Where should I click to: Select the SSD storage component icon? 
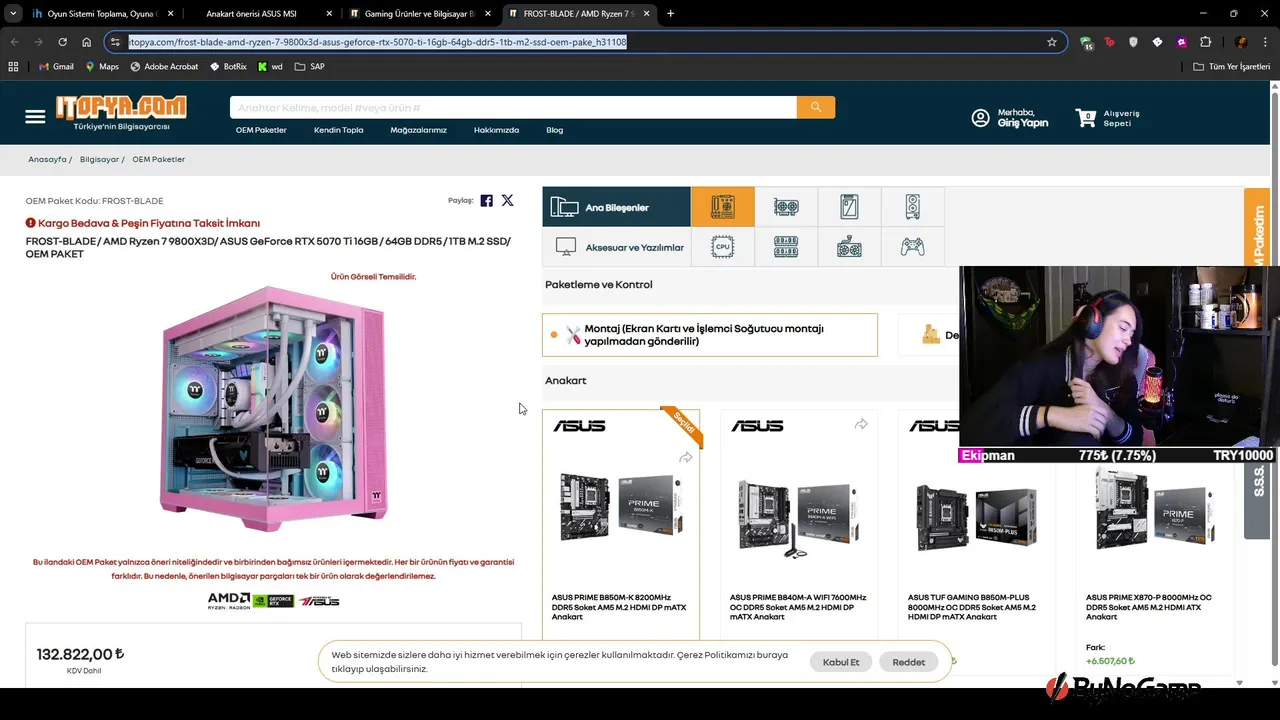pyautogui.click(x=849, y=207)
